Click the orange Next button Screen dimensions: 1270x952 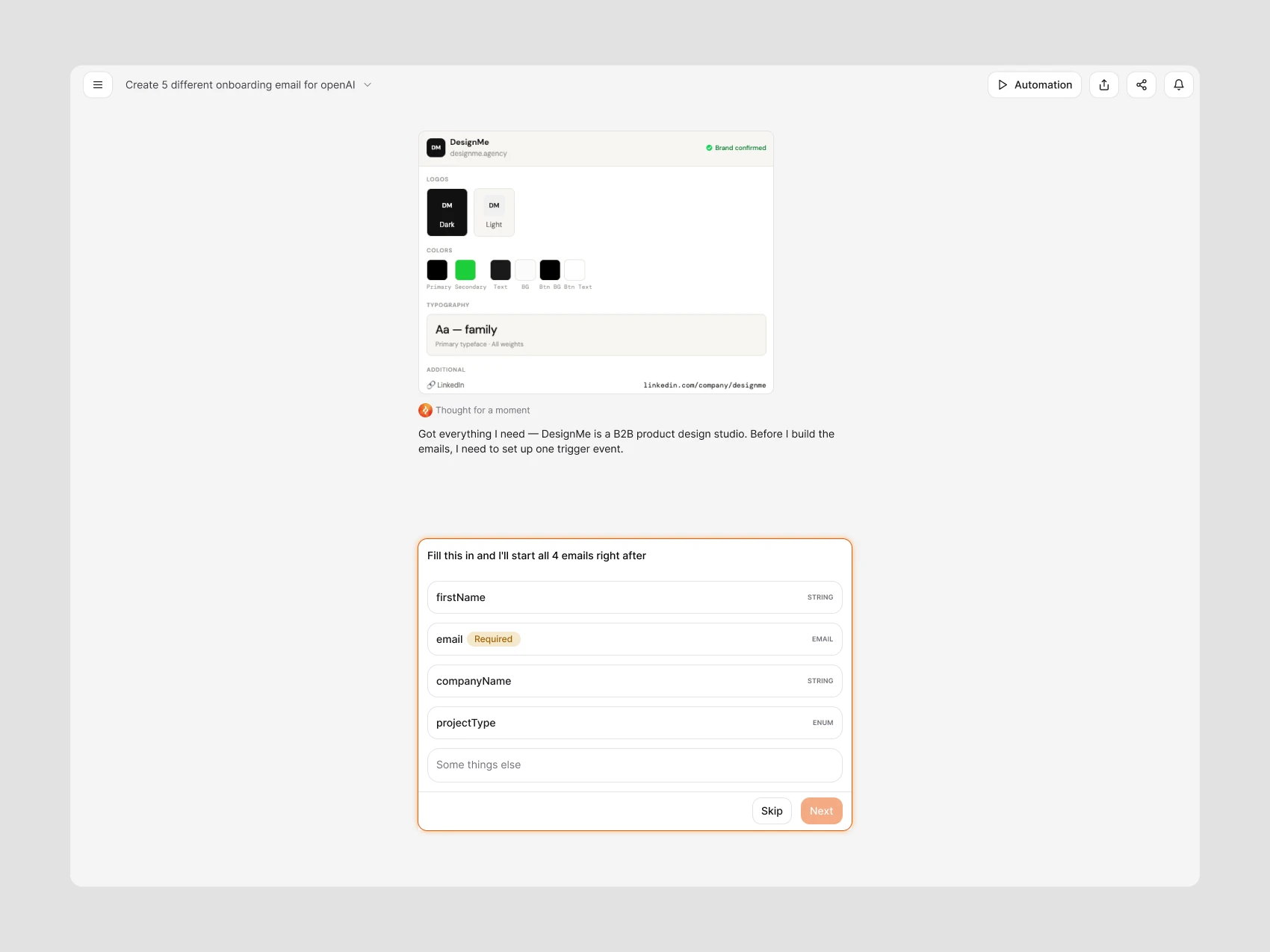(x=822, y=811)
